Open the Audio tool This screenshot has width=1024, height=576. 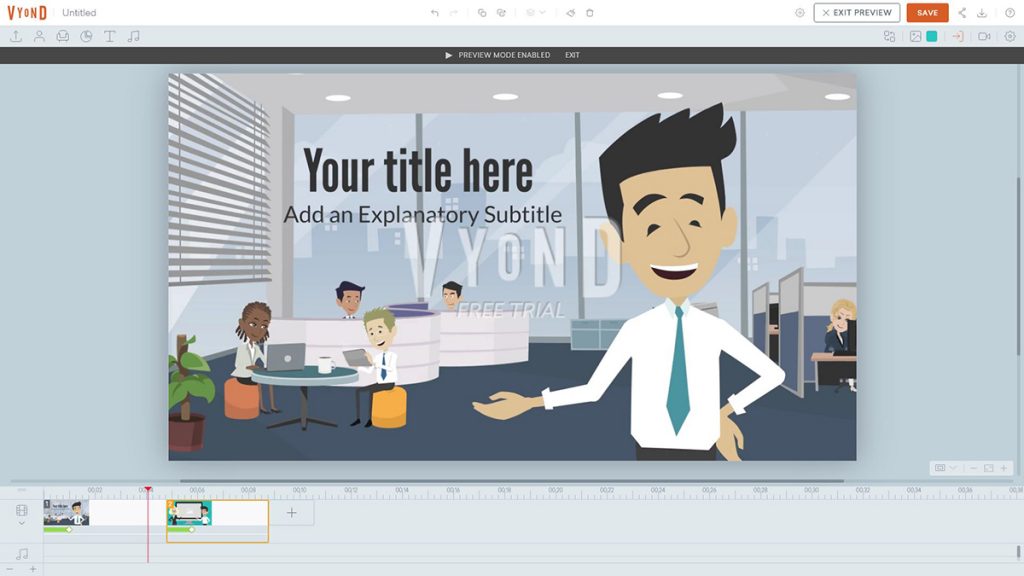(x=135, y=36)
